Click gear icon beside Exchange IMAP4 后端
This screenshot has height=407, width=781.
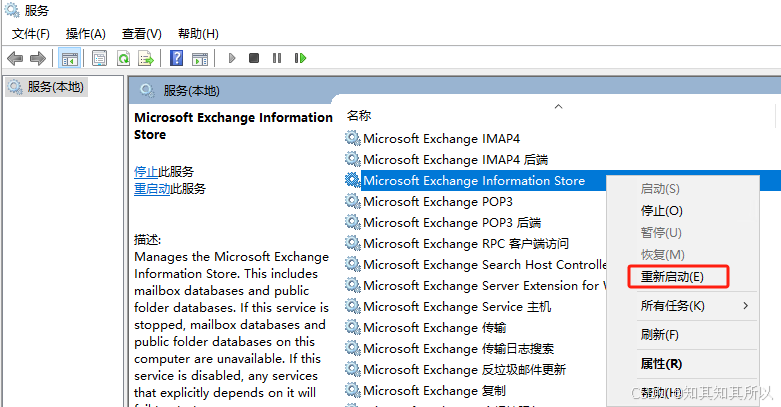(353, 159)
